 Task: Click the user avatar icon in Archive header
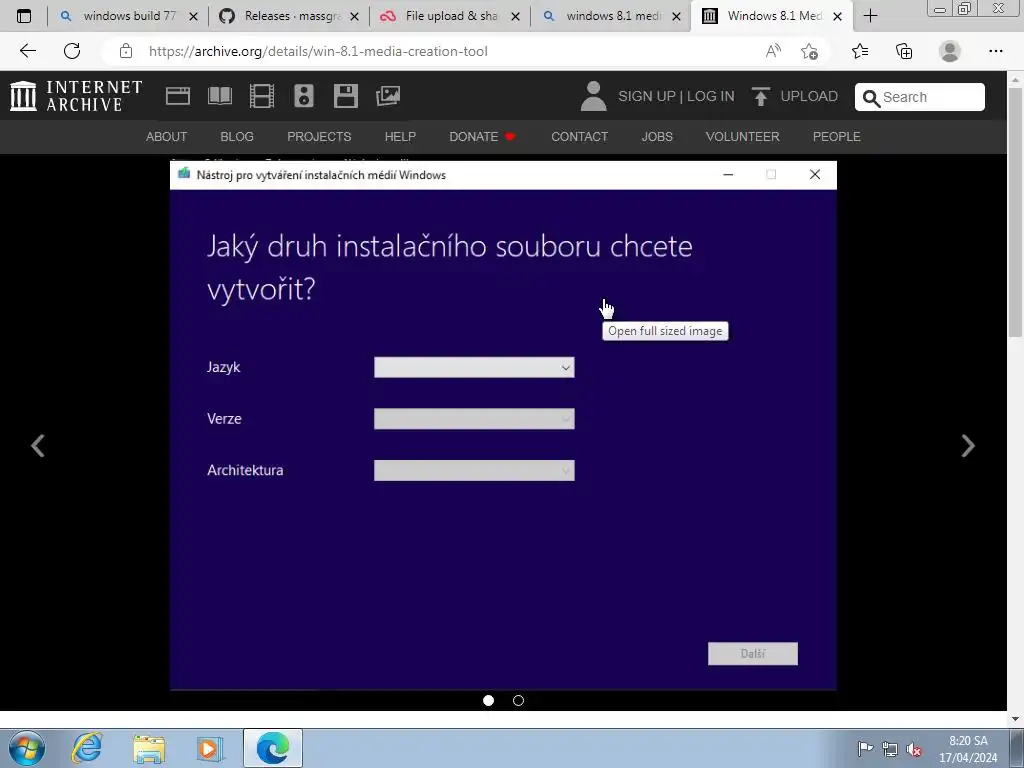593,96
